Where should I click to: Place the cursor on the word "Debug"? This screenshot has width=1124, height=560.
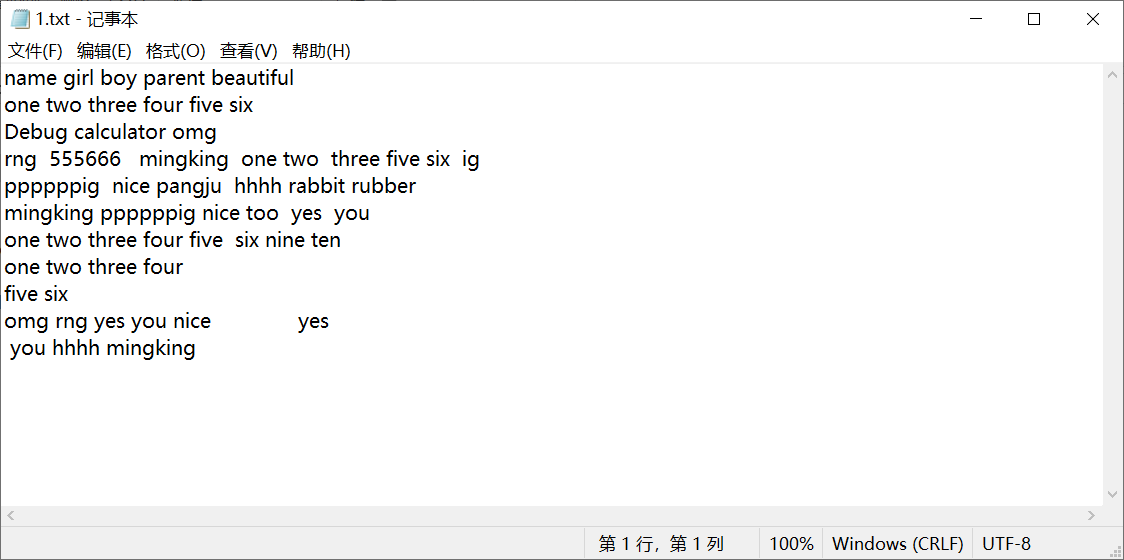pyautogui.click(x=35, y=132)
